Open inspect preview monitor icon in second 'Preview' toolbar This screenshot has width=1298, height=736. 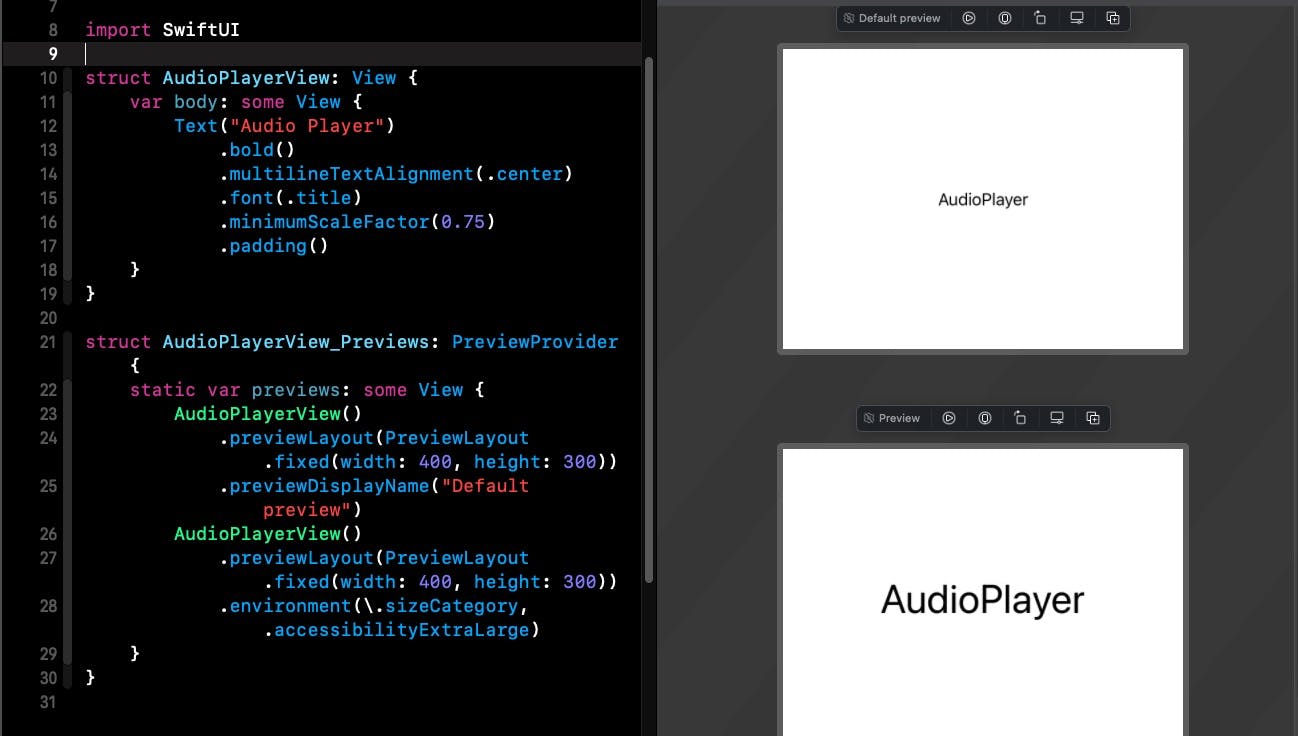coord(1056,418)
